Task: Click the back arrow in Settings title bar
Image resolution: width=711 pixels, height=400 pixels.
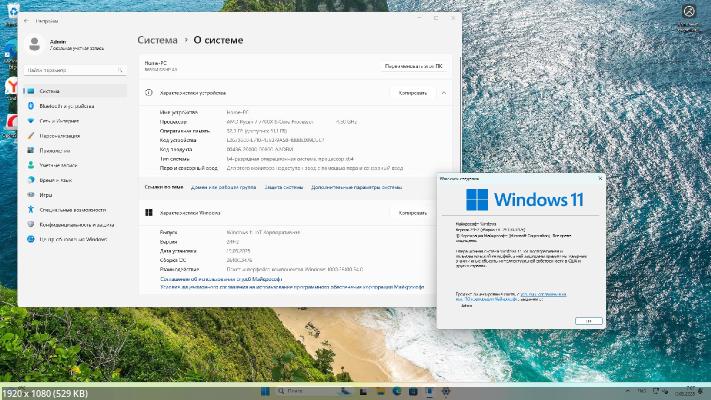Action: [x=26, y=21]
